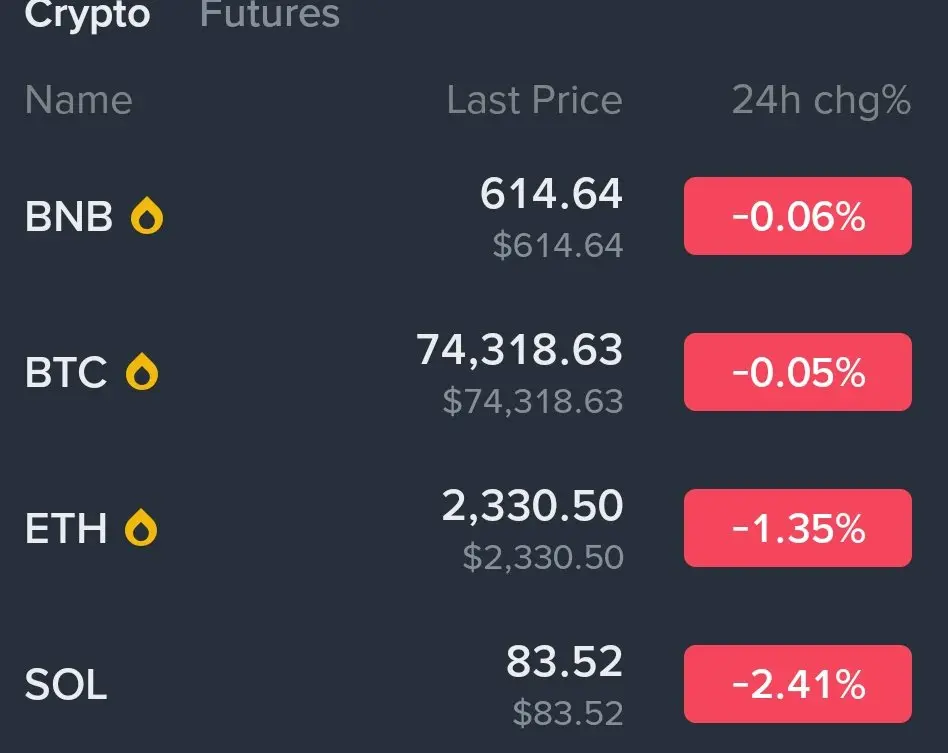
Task: Tap the flame icon next to BNB
Action: pyautogui.click(x=147, y=216)
